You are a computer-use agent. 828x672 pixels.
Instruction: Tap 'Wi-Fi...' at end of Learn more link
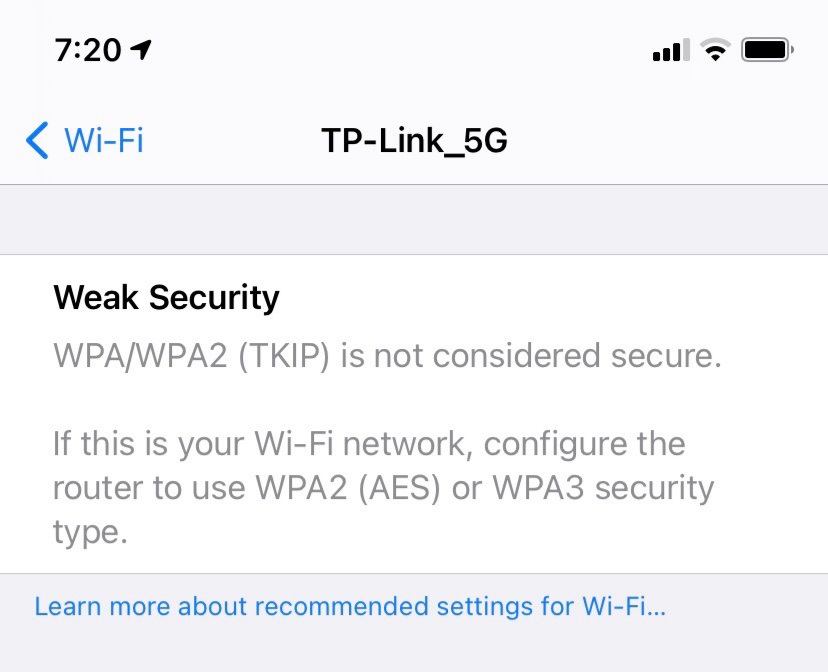(x=624, y=606)
